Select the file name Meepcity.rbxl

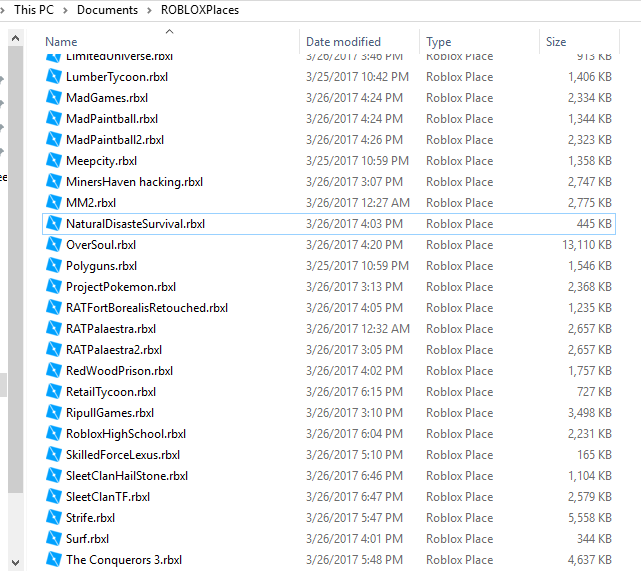coord(101,161)
